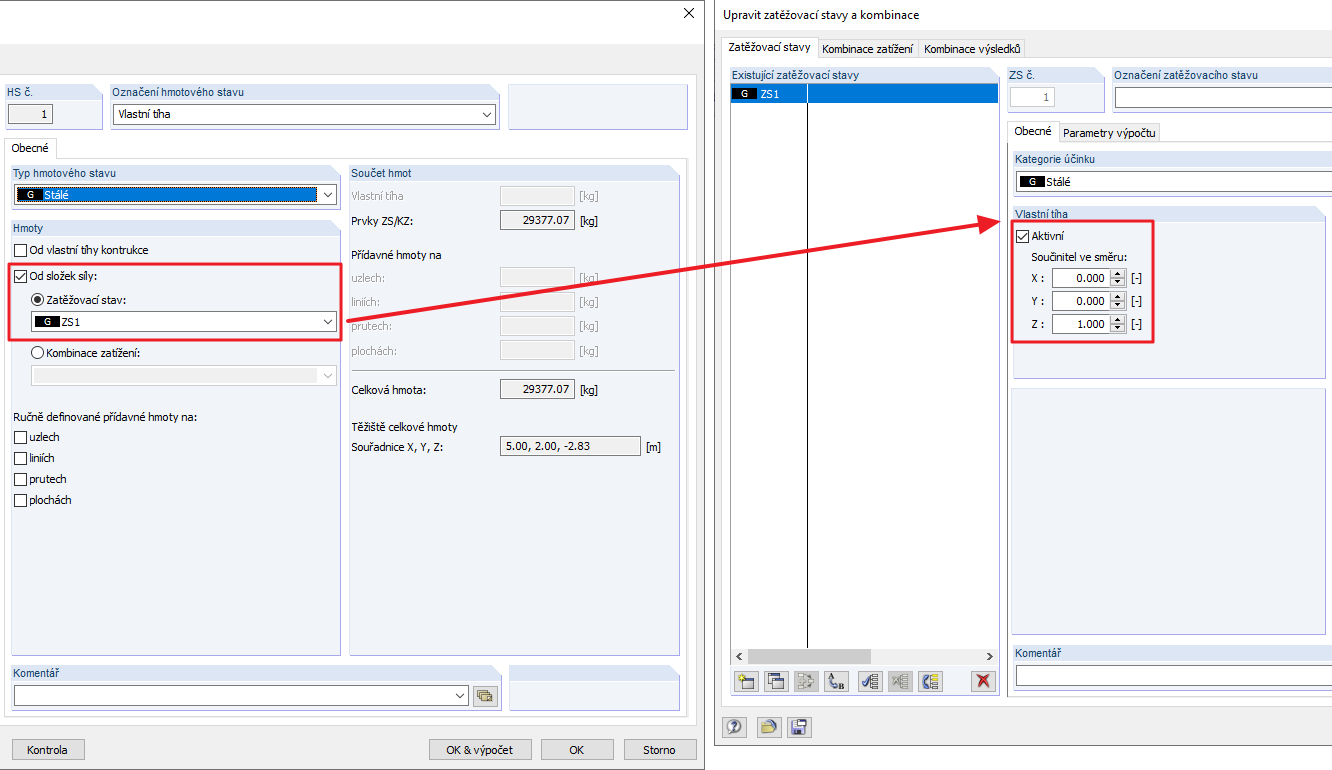The height and width of the screenshot is (770, 1332).
Task: Close the mass case dialog
Action: point(688,13)
